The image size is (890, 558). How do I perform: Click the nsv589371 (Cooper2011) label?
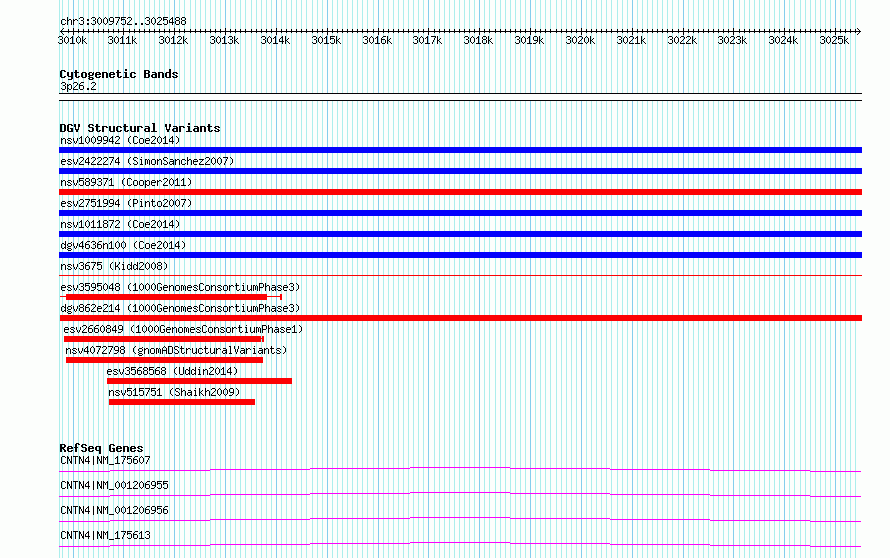click(126, 182)
